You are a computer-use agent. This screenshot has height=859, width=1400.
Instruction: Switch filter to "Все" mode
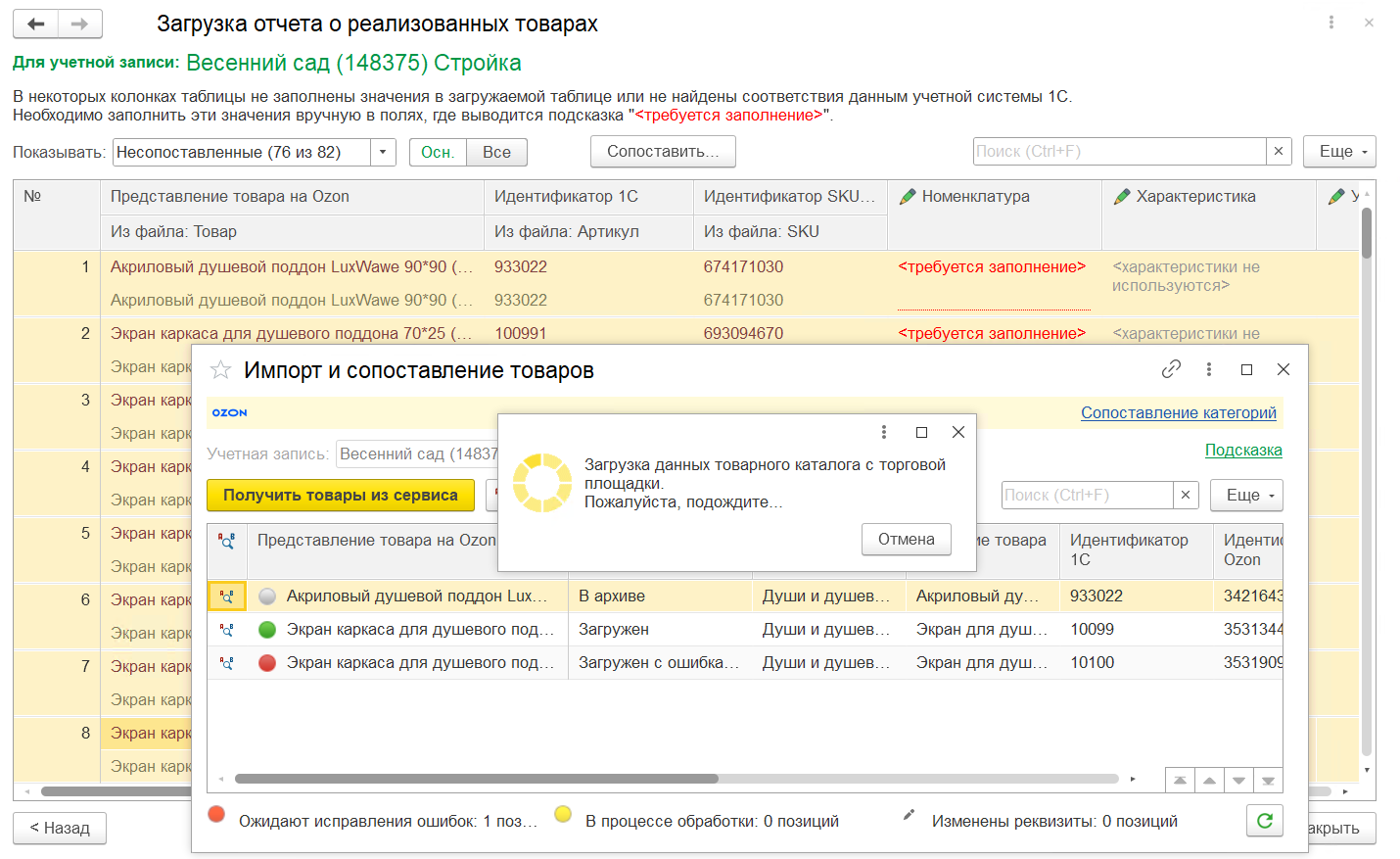point(496,153)
